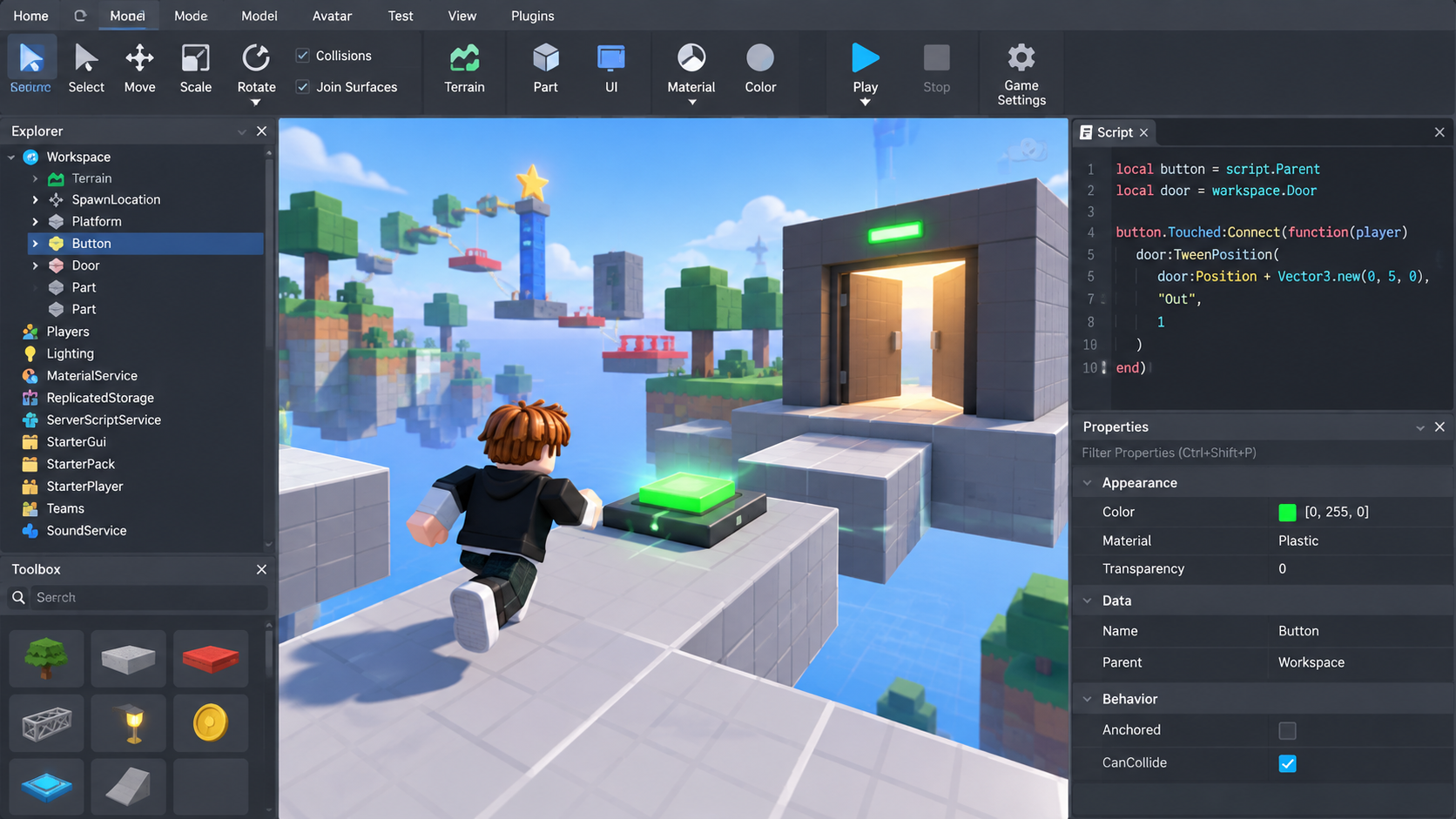Select the Rotate tool
1456x819 pixels.
256,69
